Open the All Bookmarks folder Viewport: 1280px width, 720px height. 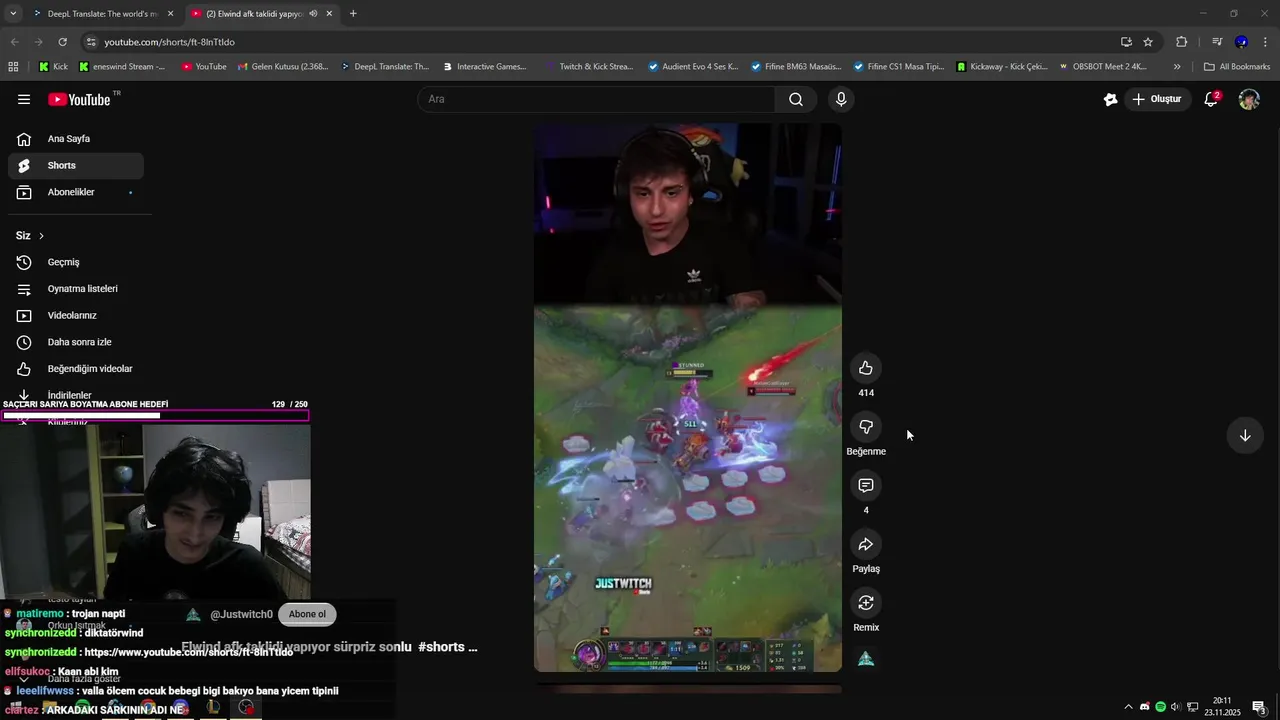click(1237, 67)
